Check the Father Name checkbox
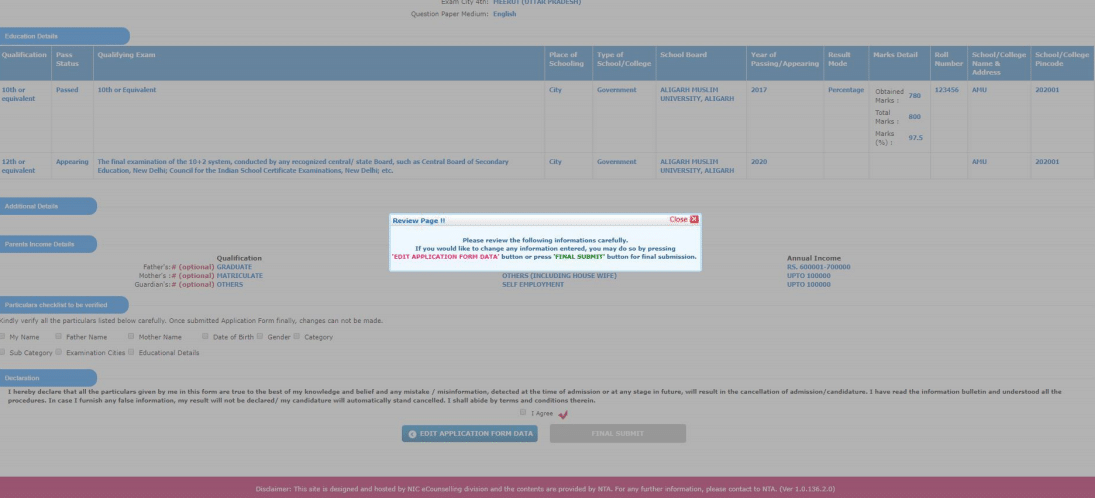 [x=59, y=336]
